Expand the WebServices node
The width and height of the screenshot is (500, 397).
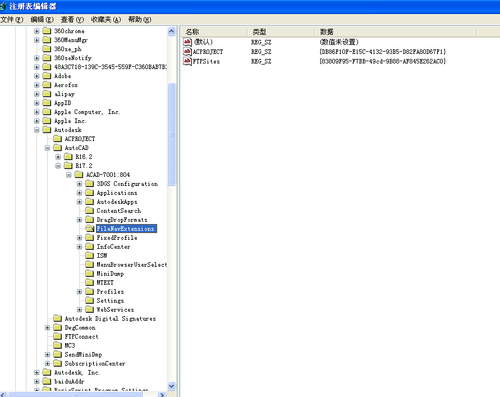pyautogui.click(x=79, y=310)
